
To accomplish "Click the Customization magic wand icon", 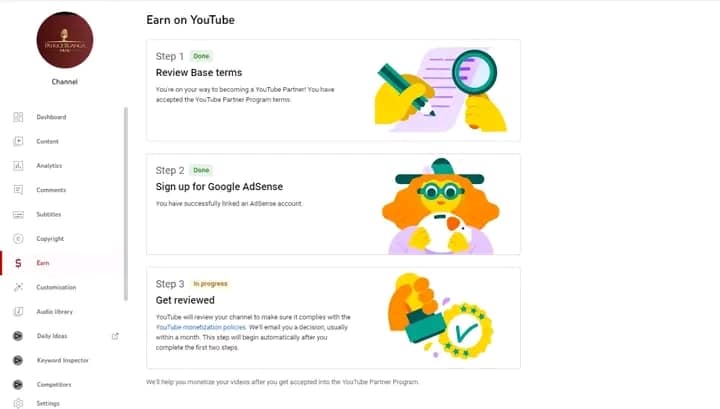I will (18, 287).
